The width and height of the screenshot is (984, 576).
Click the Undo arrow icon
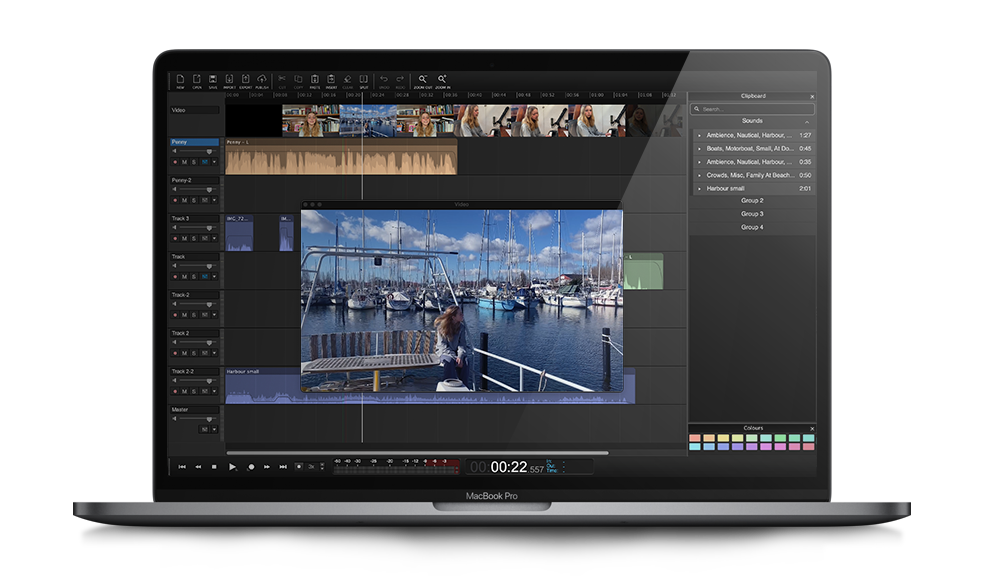click(x=383, y=79)
